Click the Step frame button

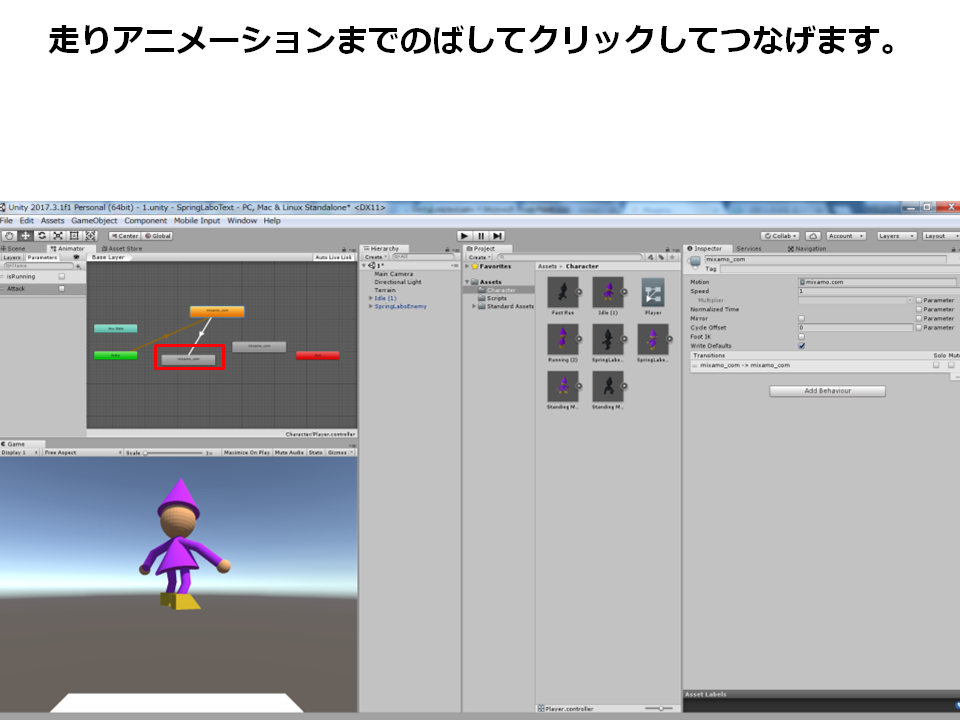(498, 236)
